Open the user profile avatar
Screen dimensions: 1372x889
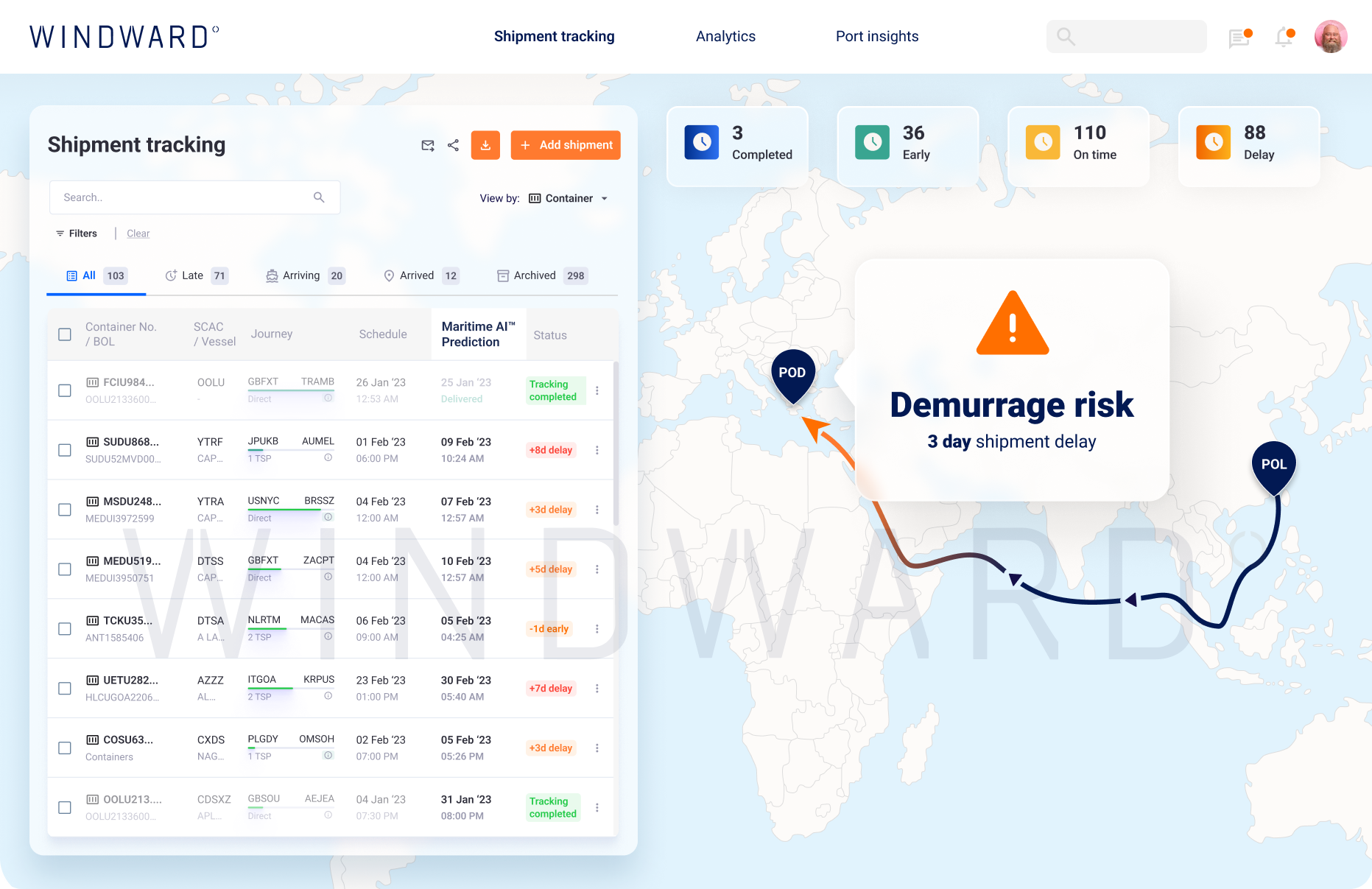click(1331, 37)
